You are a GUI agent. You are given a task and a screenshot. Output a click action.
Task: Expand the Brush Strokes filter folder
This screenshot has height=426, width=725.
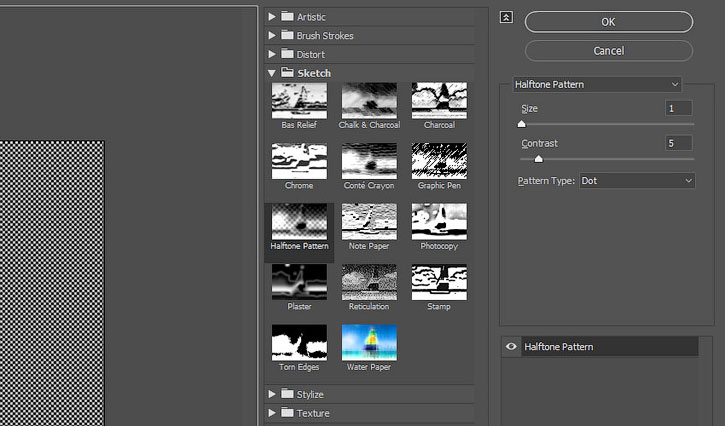point(271,36)
